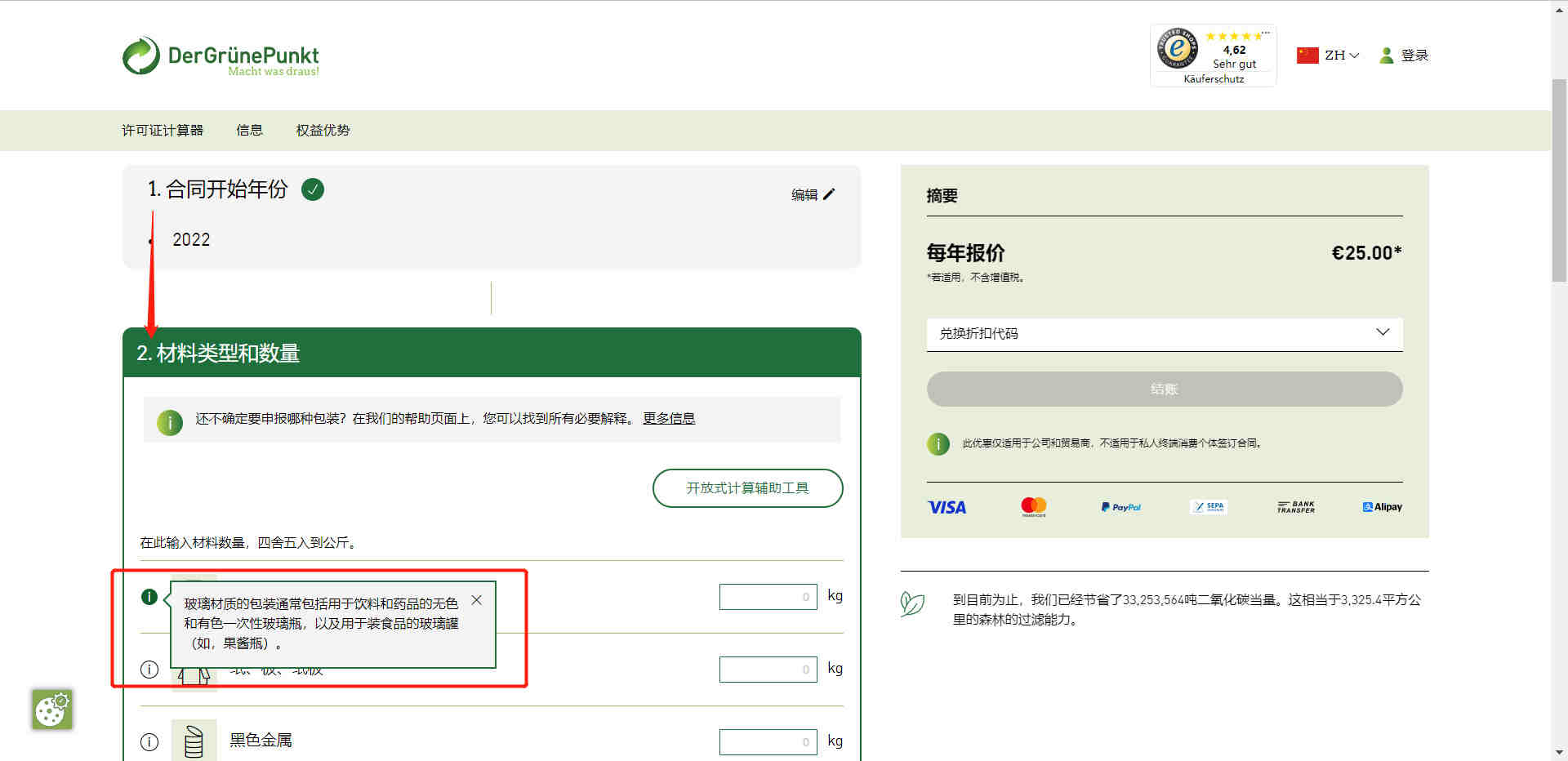This screenshot has height=761, width=1568.
Task: Click the Alipay payment icon
Action: pos(1383,507)
